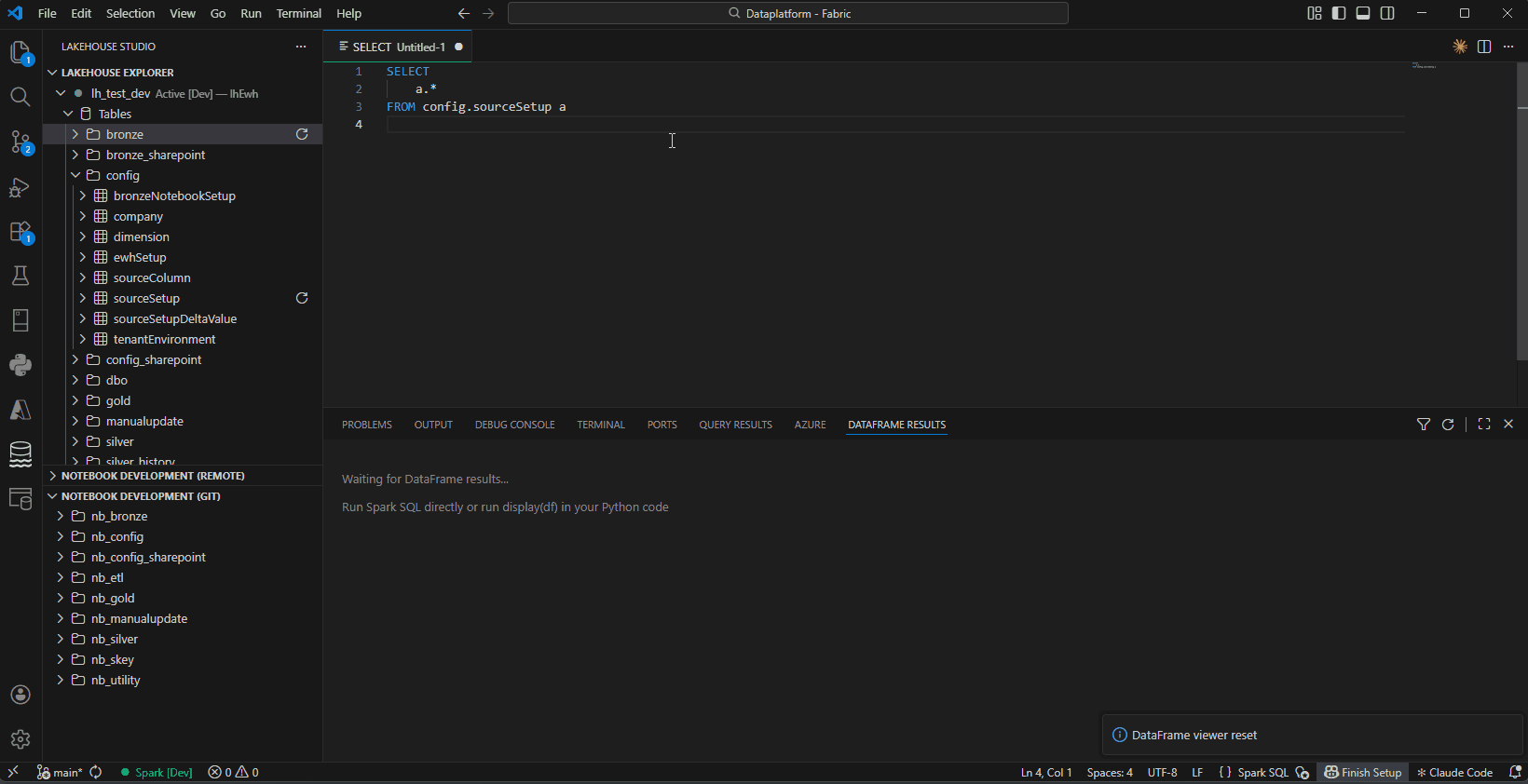
Task: Switch to the Query Results tab
Action: coord(735,425)
